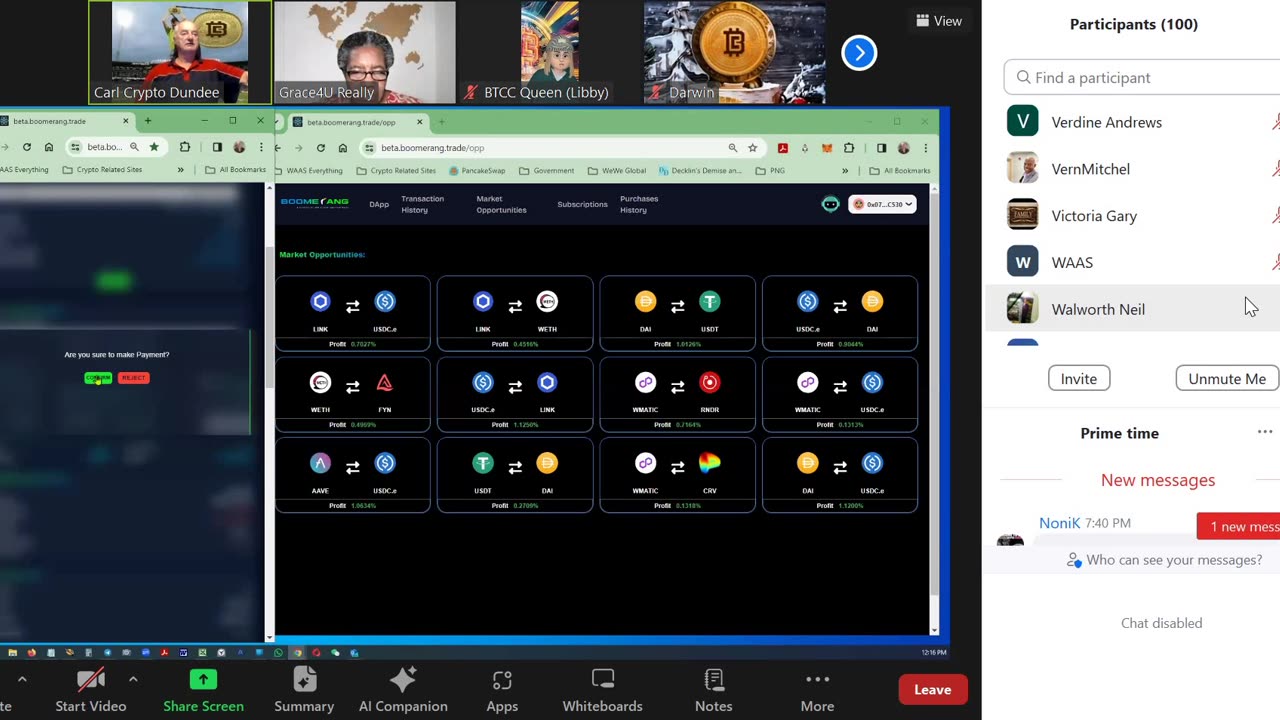
Task: Open the Zoom Apps menu
Action: click(x=502, y=690)
